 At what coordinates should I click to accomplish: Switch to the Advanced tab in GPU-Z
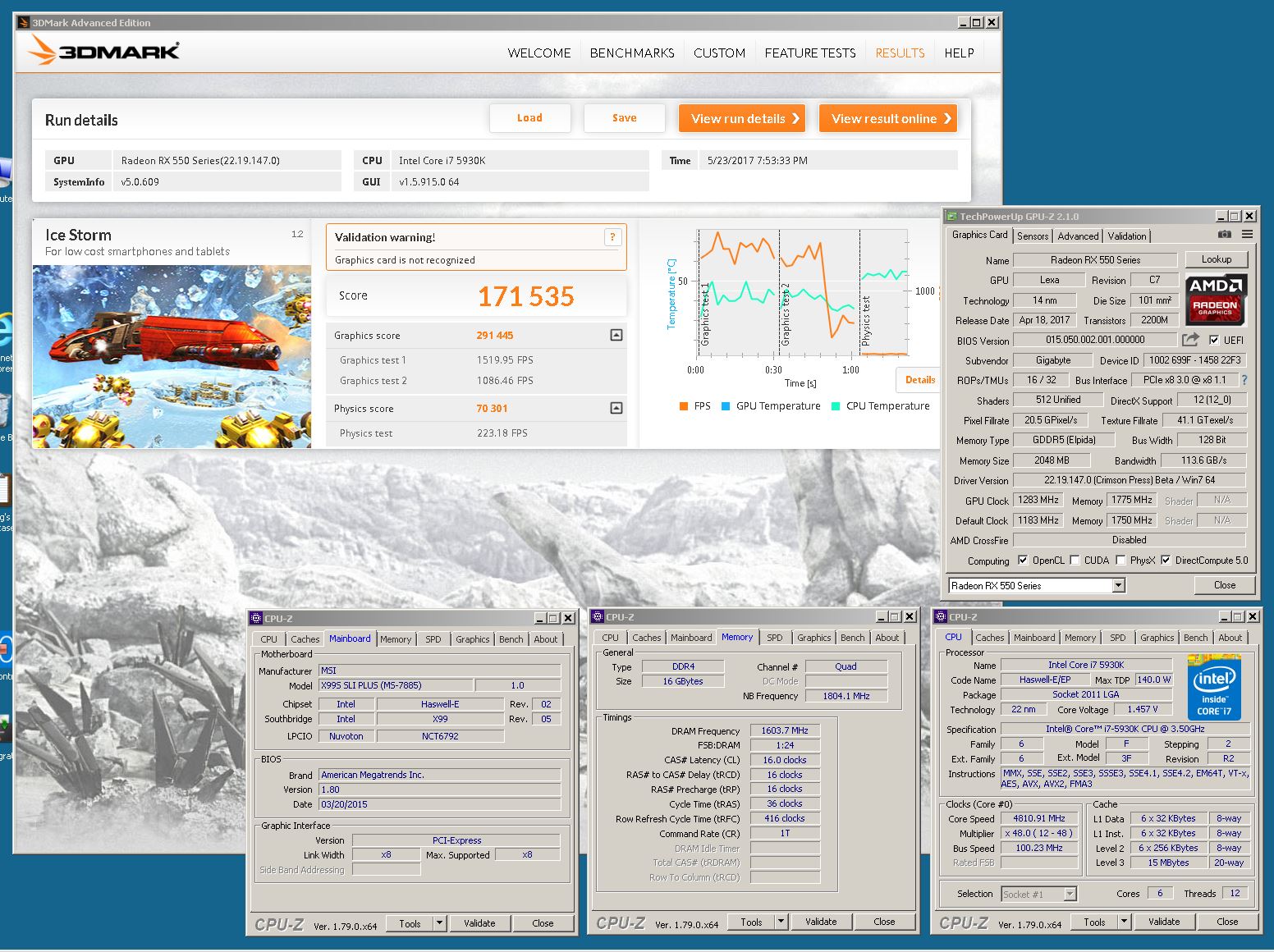(x=1078, y=236)
